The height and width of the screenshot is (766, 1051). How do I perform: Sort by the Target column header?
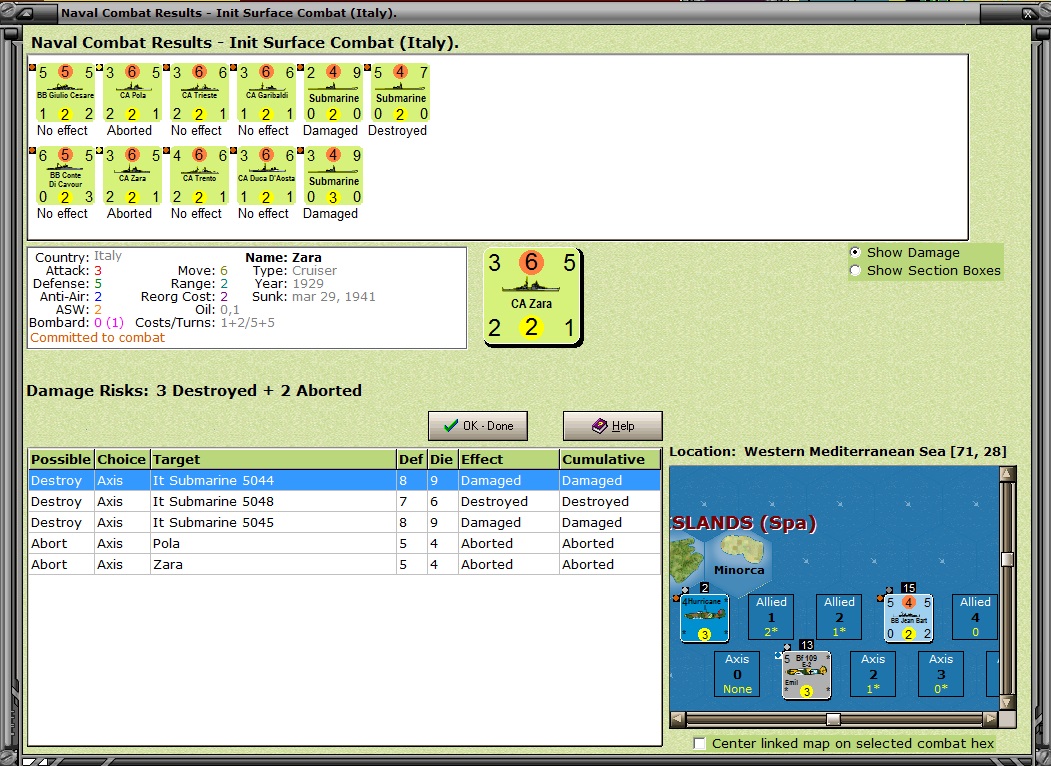click(x=273, y=459)
